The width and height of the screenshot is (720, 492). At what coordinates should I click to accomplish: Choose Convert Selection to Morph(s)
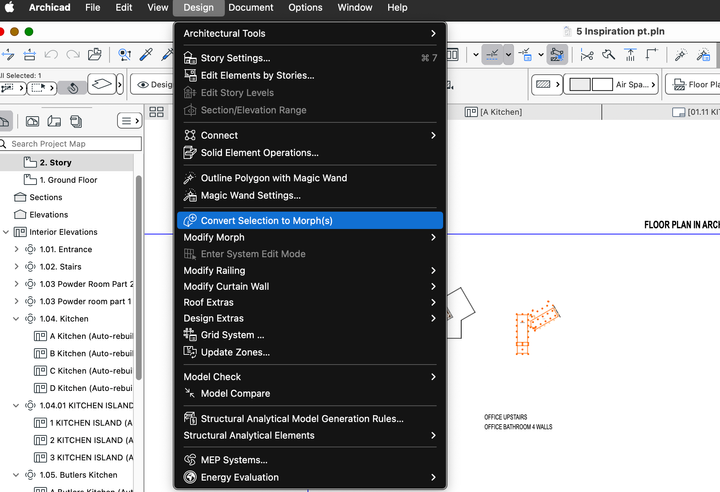click(310, 221)
